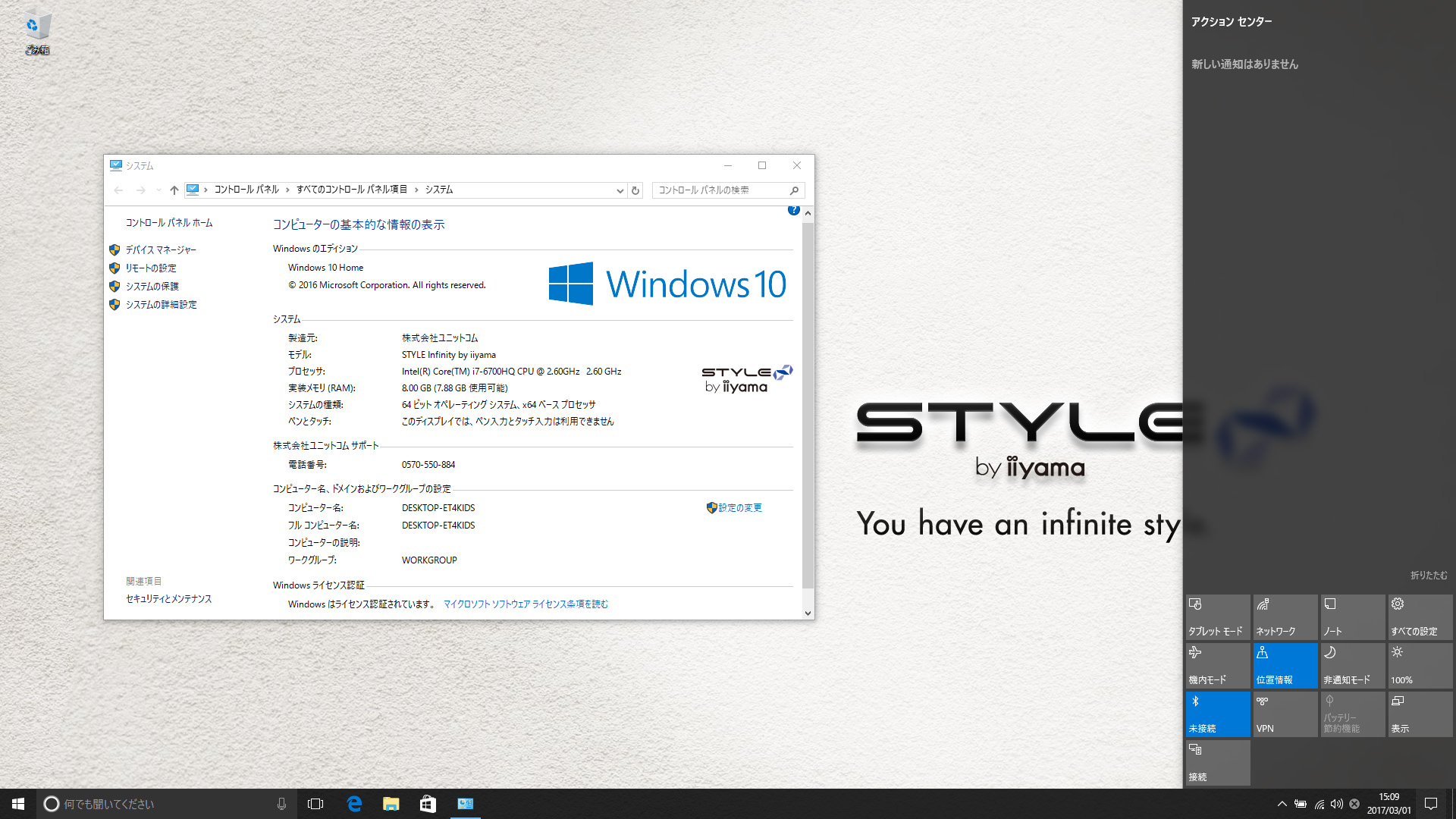Open Advanced system settings (システムの詳細設定)
Screen dimensions: 1456x819
point(161,304)
